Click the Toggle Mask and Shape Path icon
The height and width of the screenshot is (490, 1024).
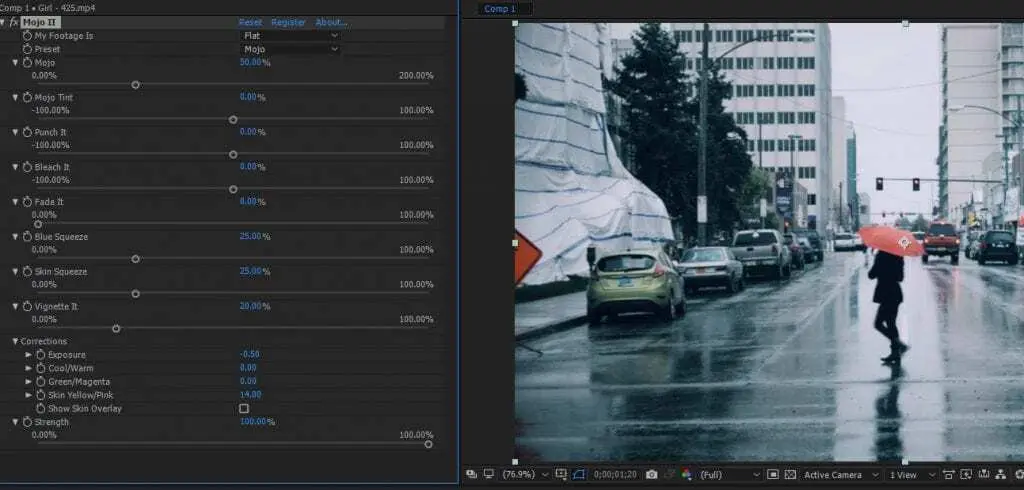click(x=580, y=474)
